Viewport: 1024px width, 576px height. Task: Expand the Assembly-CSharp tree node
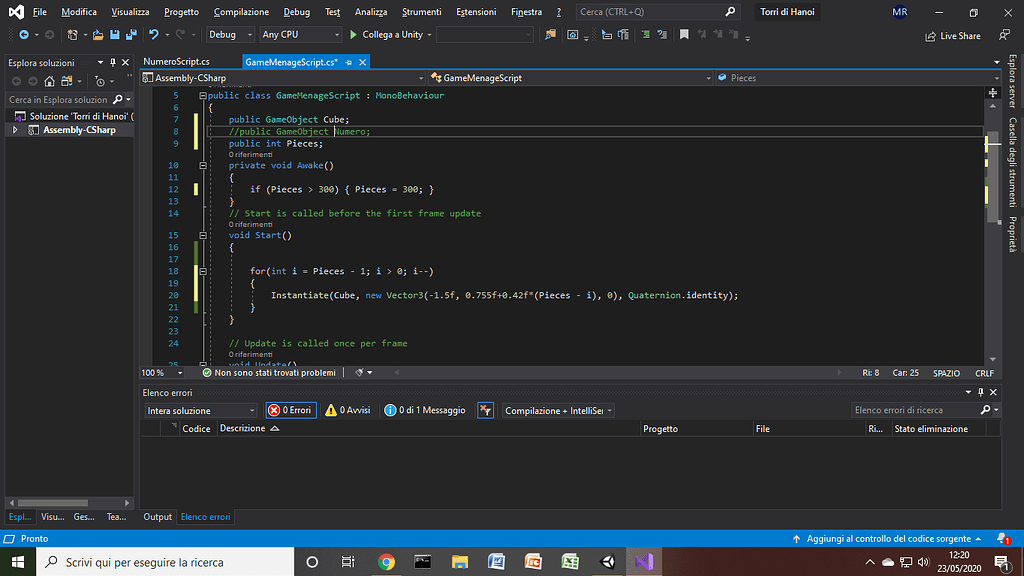15,130
